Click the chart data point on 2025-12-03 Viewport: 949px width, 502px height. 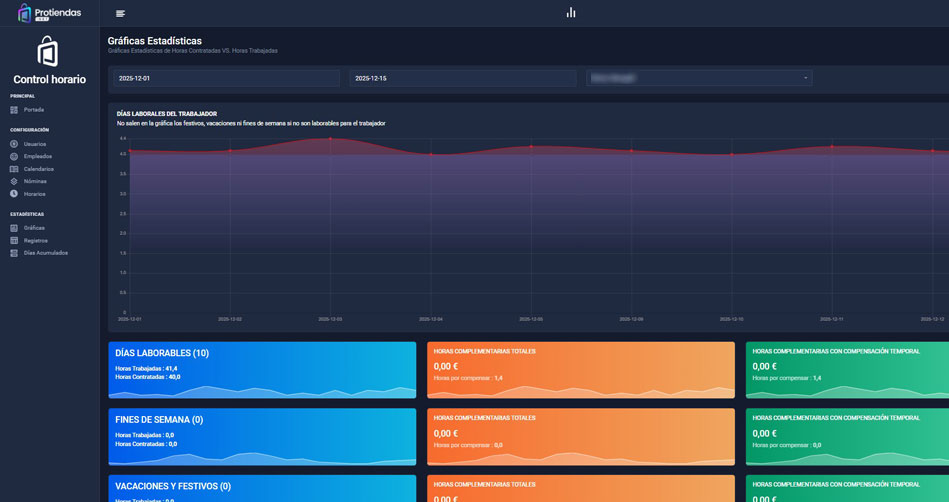(330, 139)
